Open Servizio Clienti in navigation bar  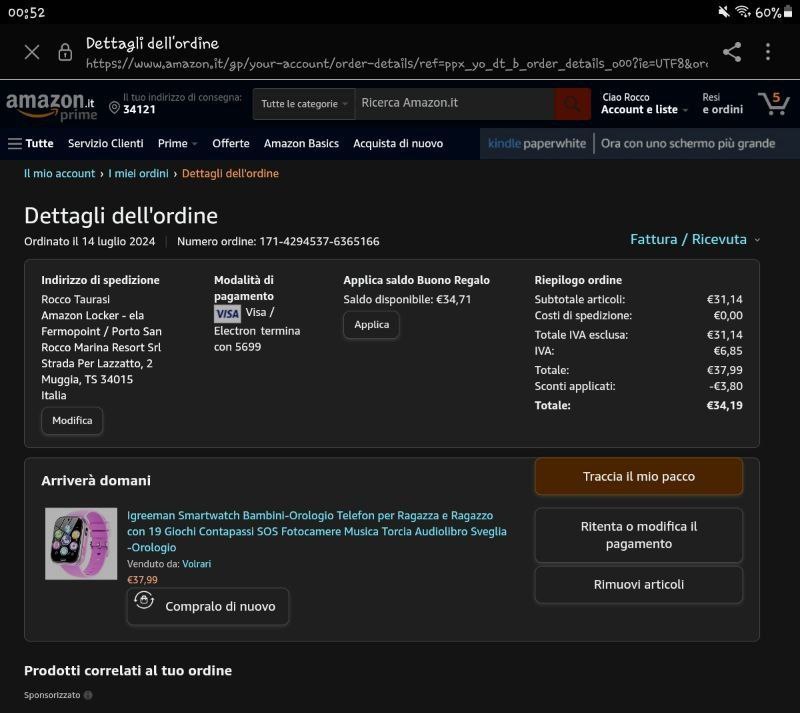(x=106, y=144)
